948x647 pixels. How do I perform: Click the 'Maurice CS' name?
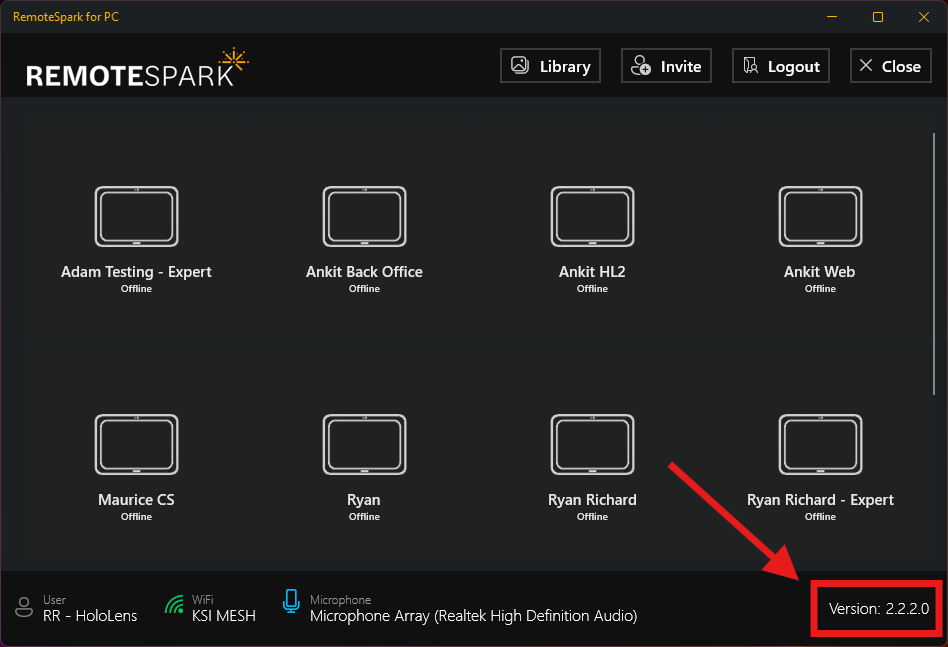click(136, 500)
